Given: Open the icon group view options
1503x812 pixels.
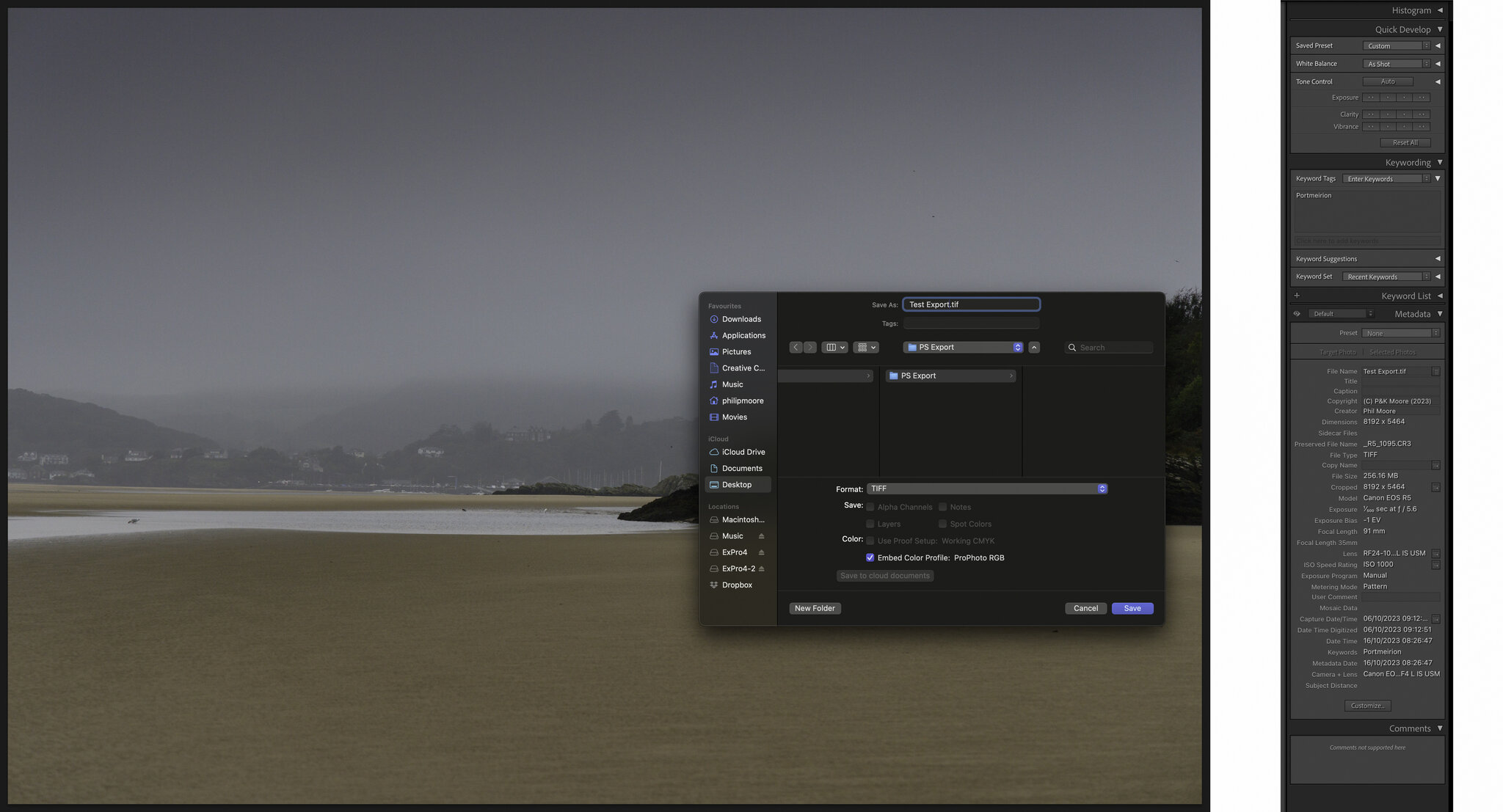Looking at the screenshot, I should pos(866,348).
